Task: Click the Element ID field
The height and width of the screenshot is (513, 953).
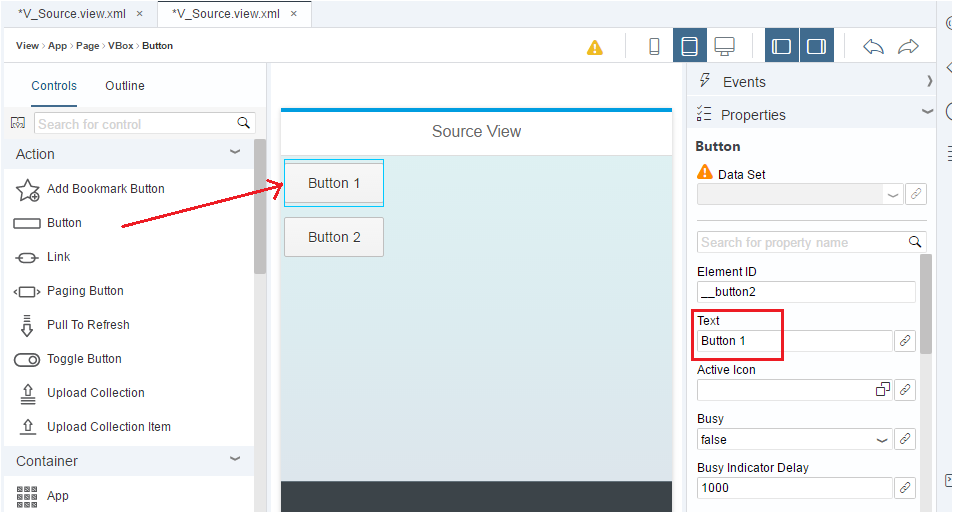Action: [x=806, y=292]
